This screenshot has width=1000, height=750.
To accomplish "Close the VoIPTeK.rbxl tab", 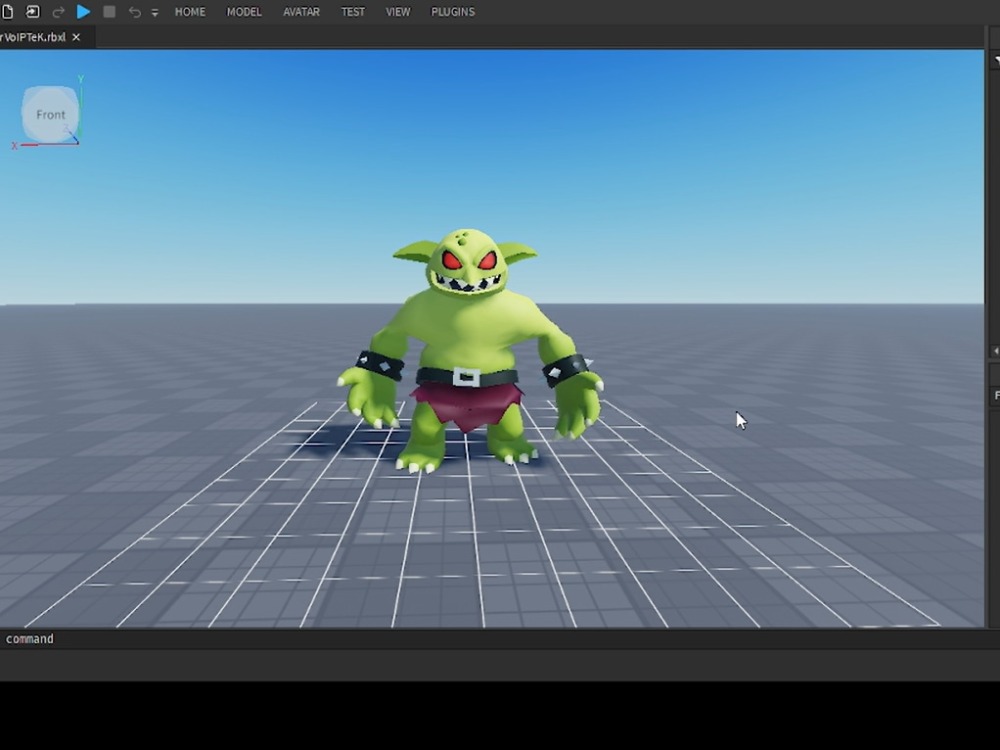I will pos(77,38).
